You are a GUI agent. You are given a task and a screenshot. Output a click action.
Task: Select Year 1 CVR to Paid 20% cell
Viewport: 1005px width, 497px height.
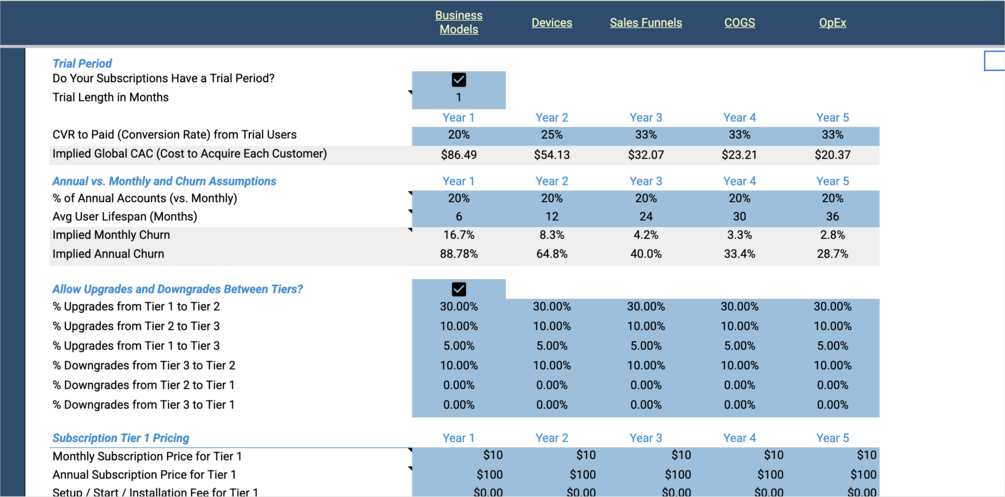pyautogui.click(x=459, y=135)
